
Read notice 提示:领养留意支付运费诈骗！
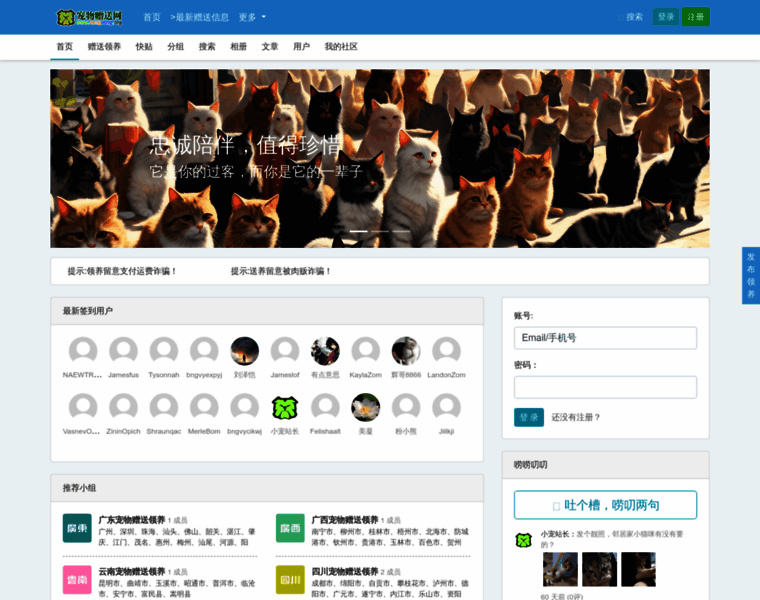(x=122, y=271)
